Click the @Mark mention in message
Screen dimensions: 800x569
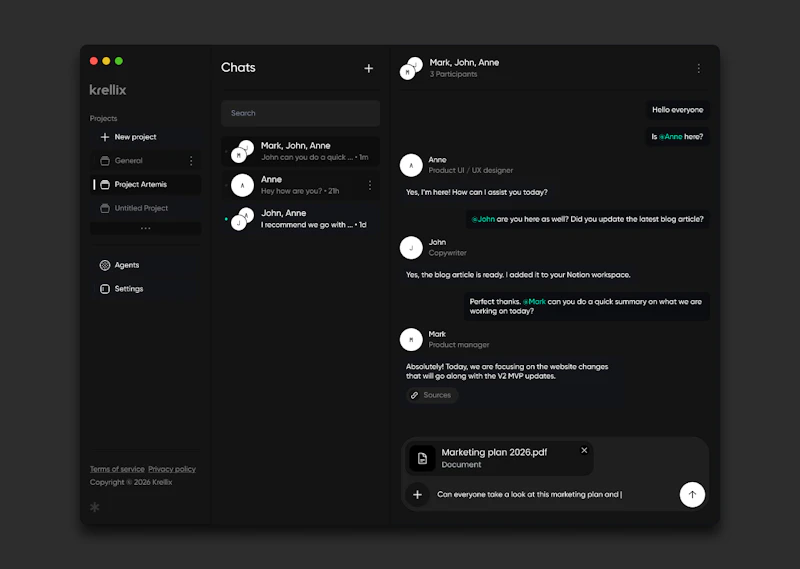534,302
